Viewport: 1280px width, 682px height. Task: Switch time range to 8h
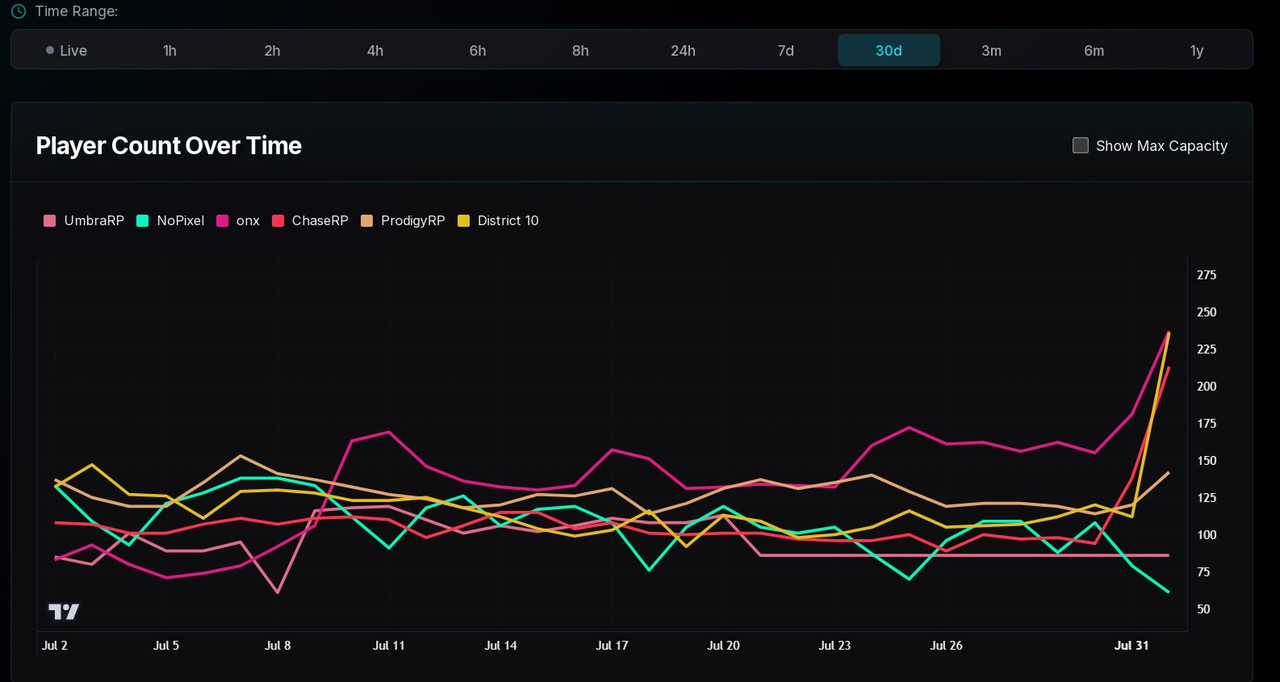tap(580, 50)
